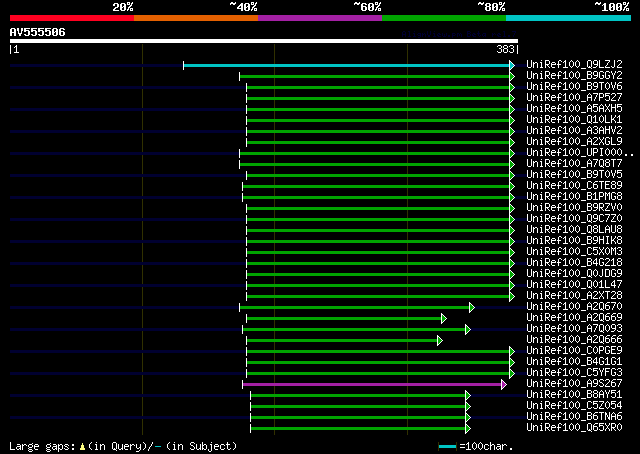The width and height of the screenshot is (640, 454).
Task: Click the green ~80% identity legend segment
Action: pyautogui.click(x=444, y=18)
